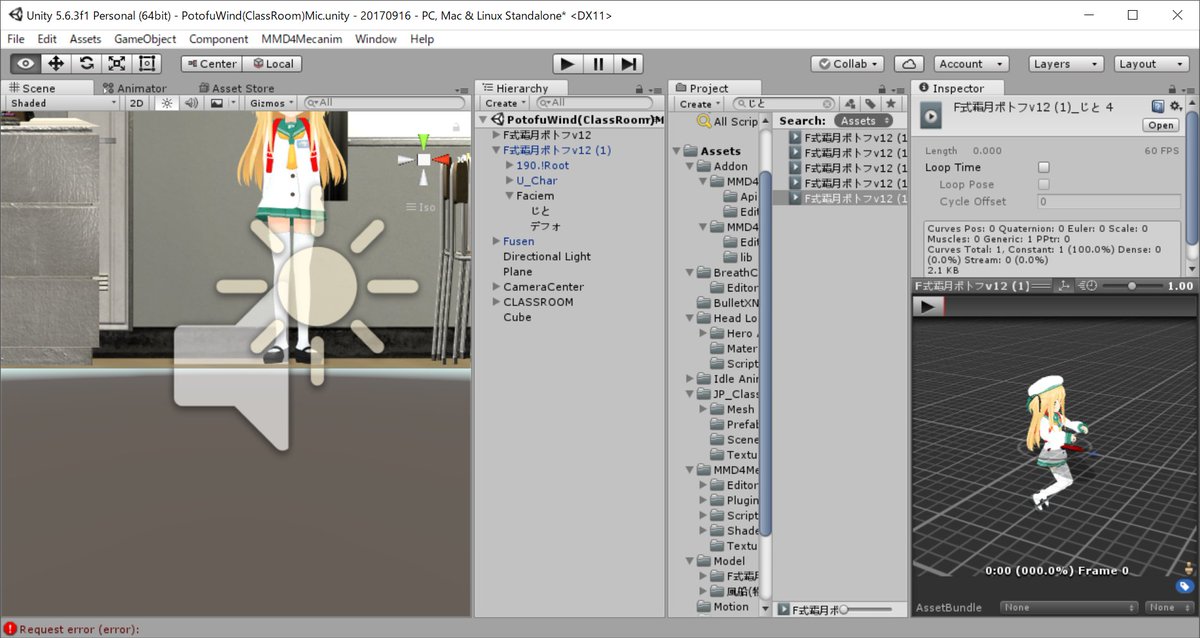Open Project Create dropdown
This screenshot has width=1200, height=638.
(x=699, y=103)
